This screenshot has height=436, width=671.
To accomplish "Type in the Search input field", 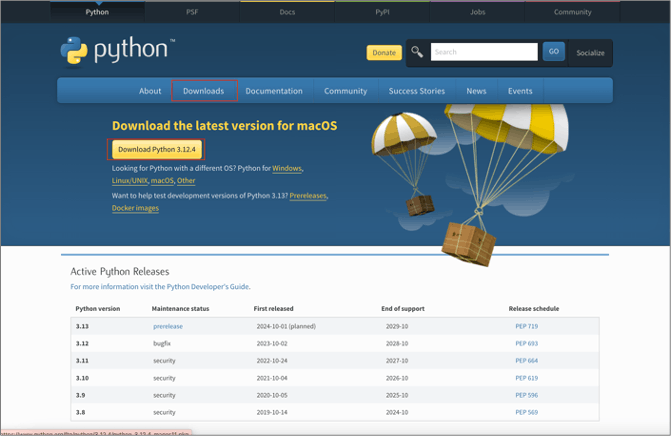I will click(484, 52).
